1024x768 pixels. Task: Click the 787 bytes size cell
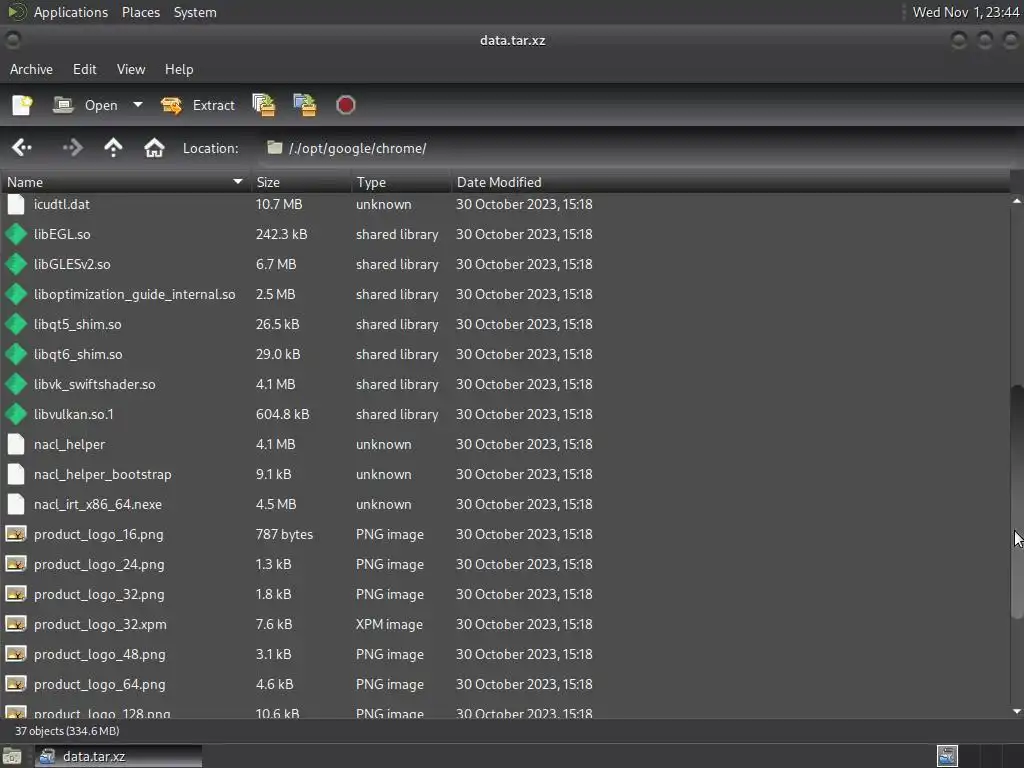(x=284, y=534)
